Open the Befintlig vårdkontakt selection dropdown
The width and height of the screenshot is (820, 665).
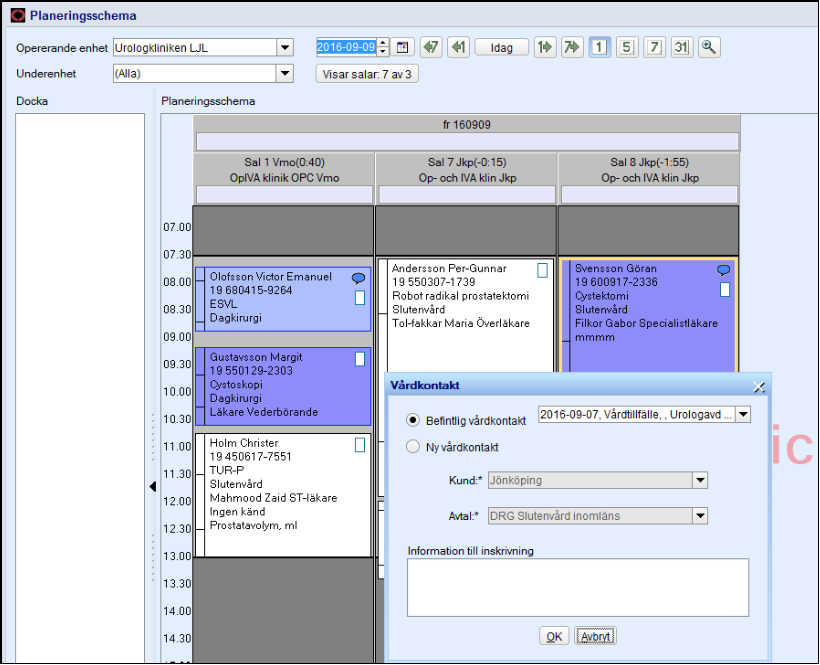point(742,415)
